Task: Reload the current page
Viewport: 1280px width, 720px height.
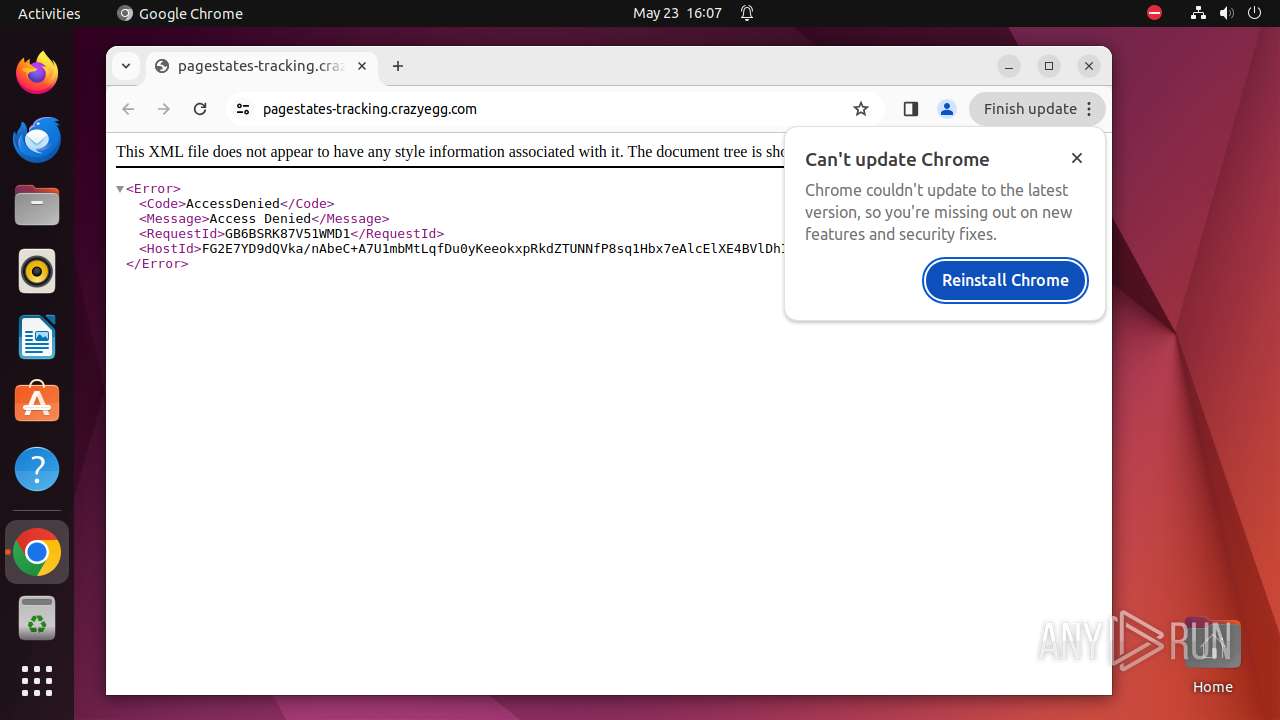Action: coord(200,109)
